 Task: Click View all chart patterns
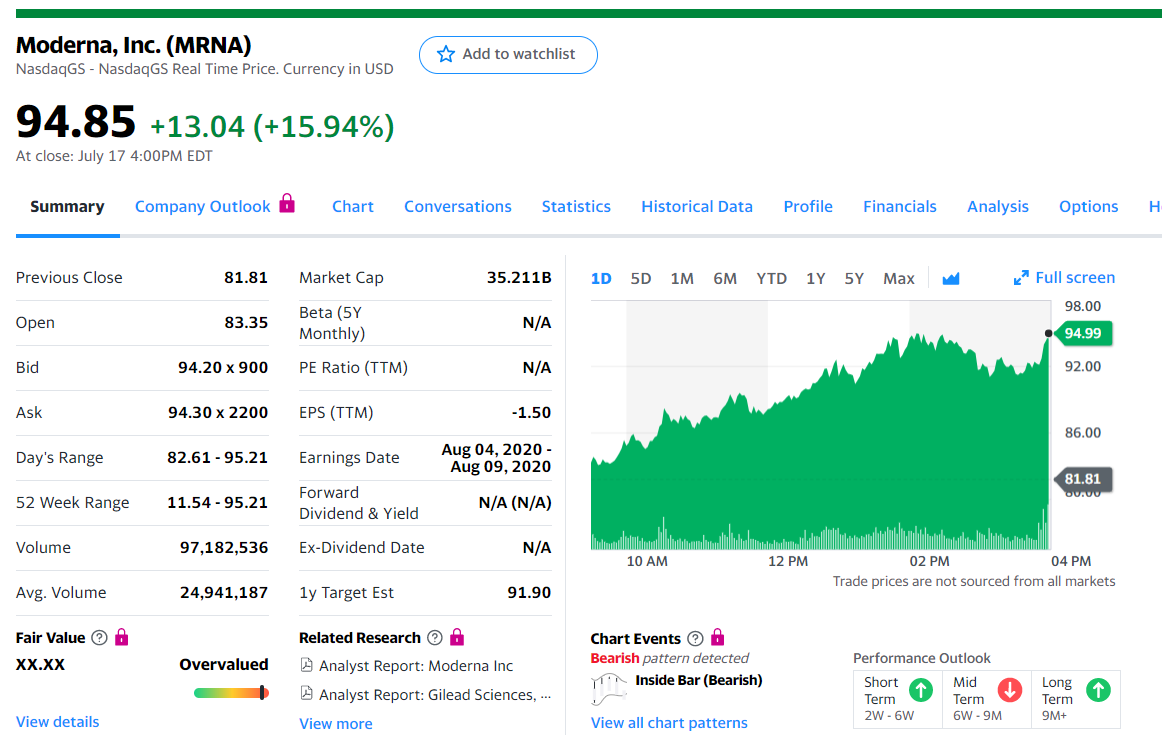pos(669,723)
